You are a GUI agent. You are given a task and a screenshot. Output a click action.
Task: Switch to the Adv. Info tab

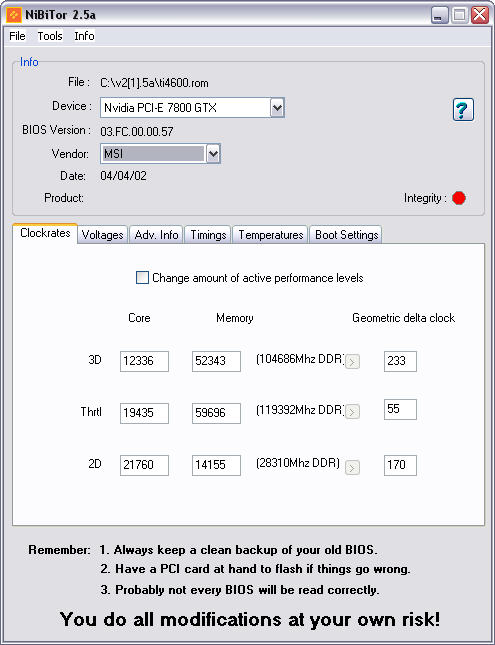(x=156, y=235)
